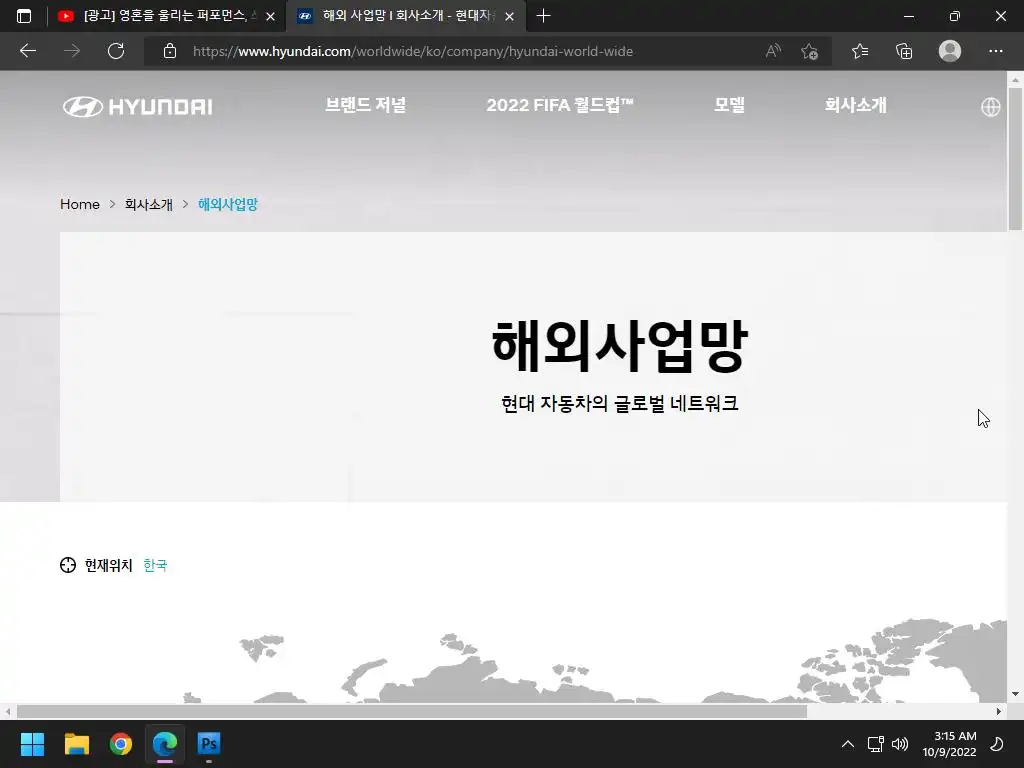Open Google Chrome from taskbar

tap(121, 744)
